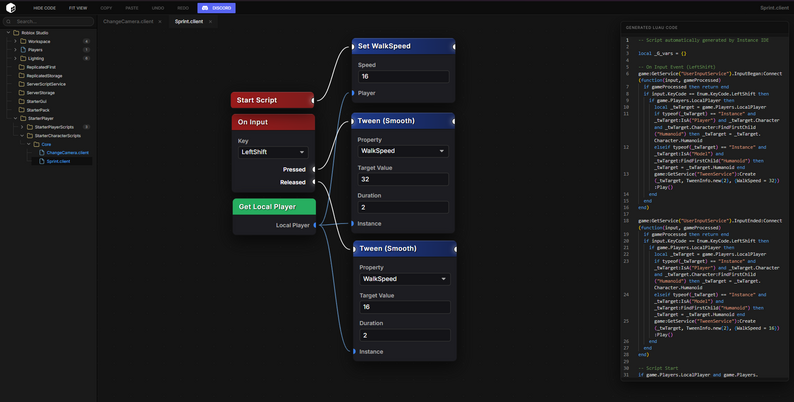Click the StarterPlayerScripts folder icon
The image size is (794, 402).
29,127
